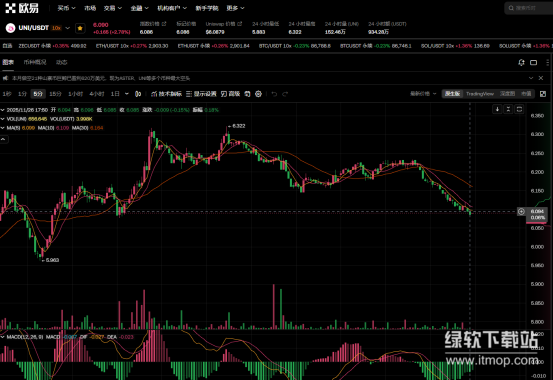Viewport: 553px width, 380px height.
Task: Select the ETH/USDT 10x ticker
Action: [x=132, y=46]
